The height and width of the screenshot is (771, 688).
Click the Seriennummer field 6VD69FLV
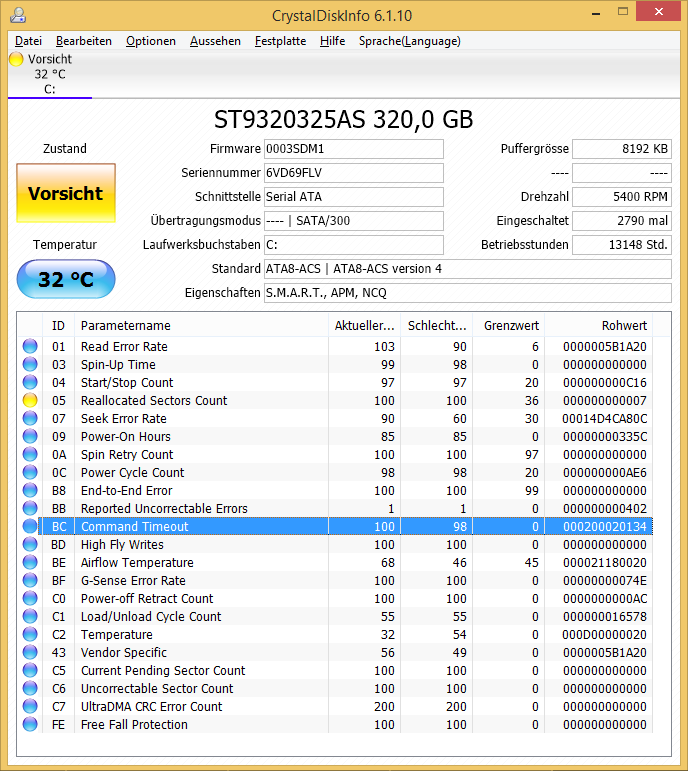click(x=354, y=173)
